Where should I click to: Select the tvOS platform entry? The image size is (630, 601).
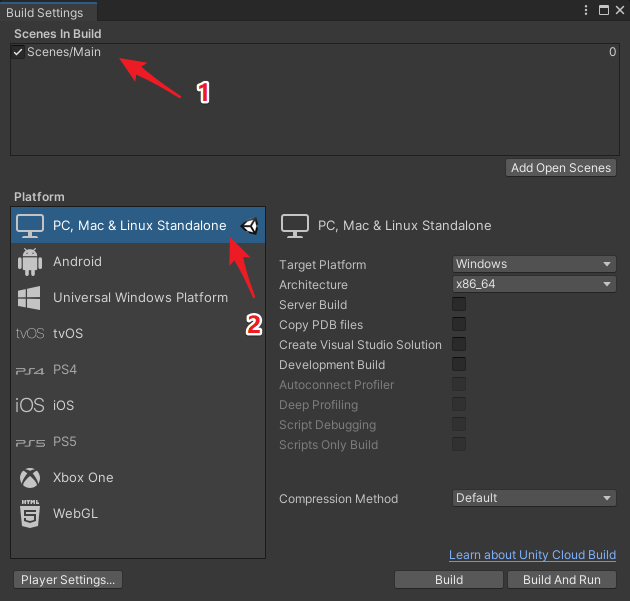138,333
